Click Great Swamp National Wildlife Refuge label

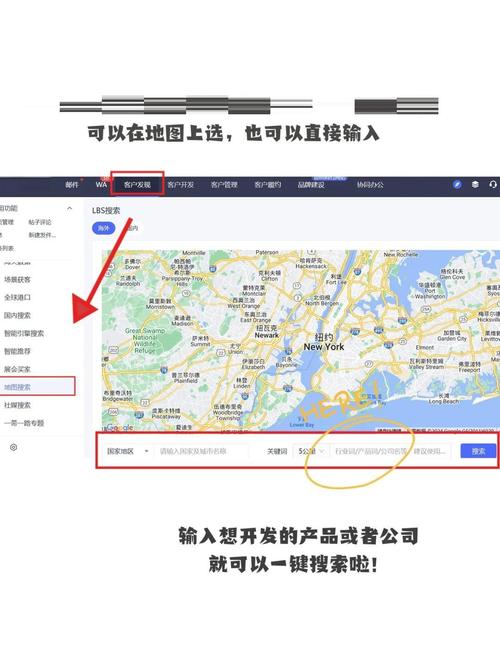[145, 341]
